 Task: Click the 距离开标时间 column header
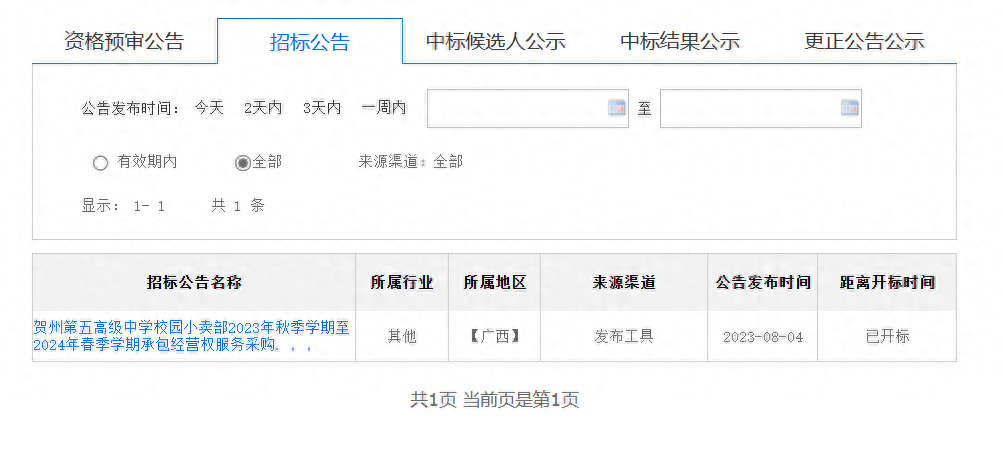pyautogui.click(x=887, y=282)
